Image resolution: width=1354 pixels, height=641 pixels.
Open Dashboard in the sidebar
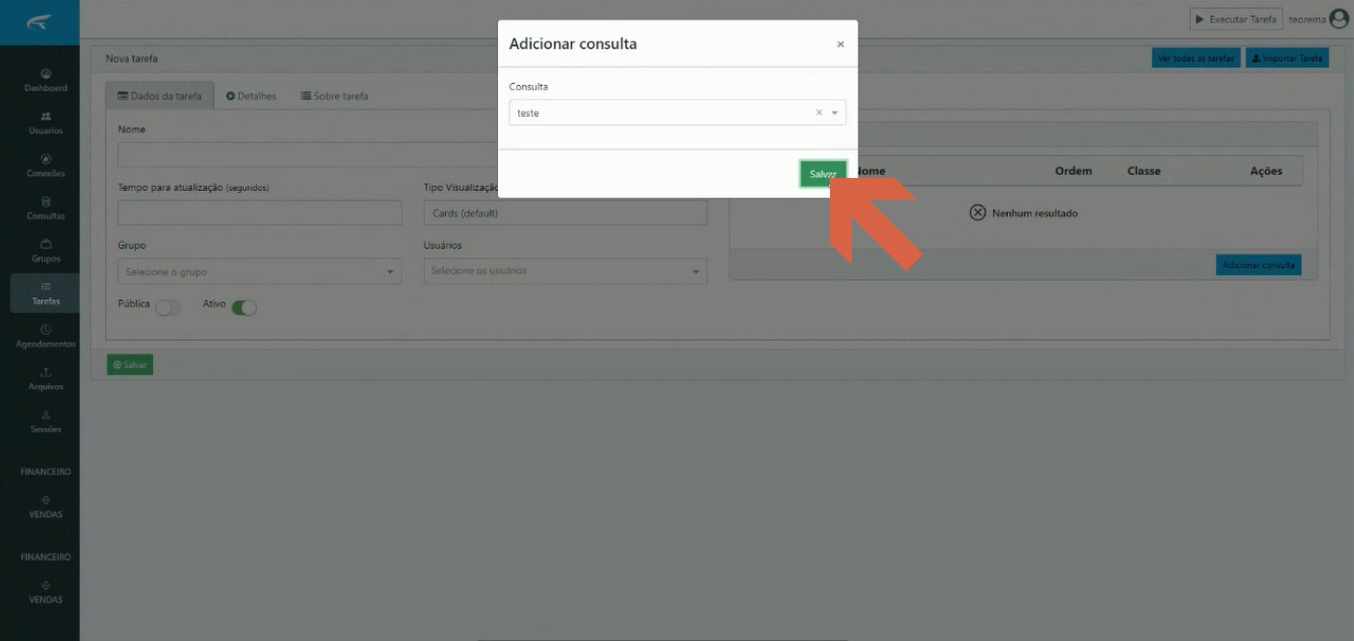[x=45, y=80]
